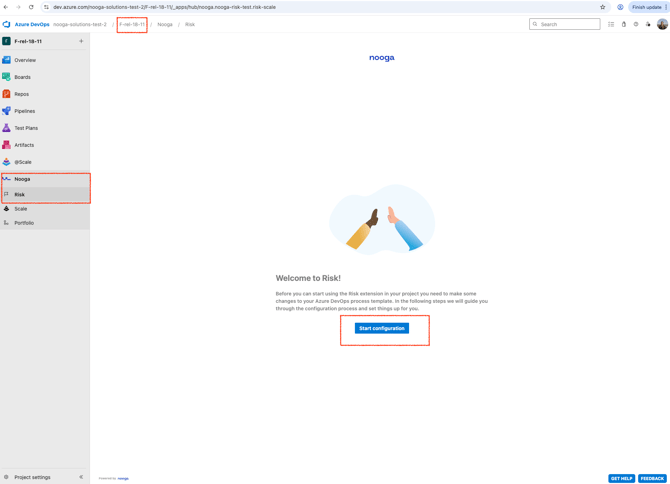The height and width of the screenshot is (484, 670).
Task: Click the browser profile icon
Action: click(x=620, y=7)
